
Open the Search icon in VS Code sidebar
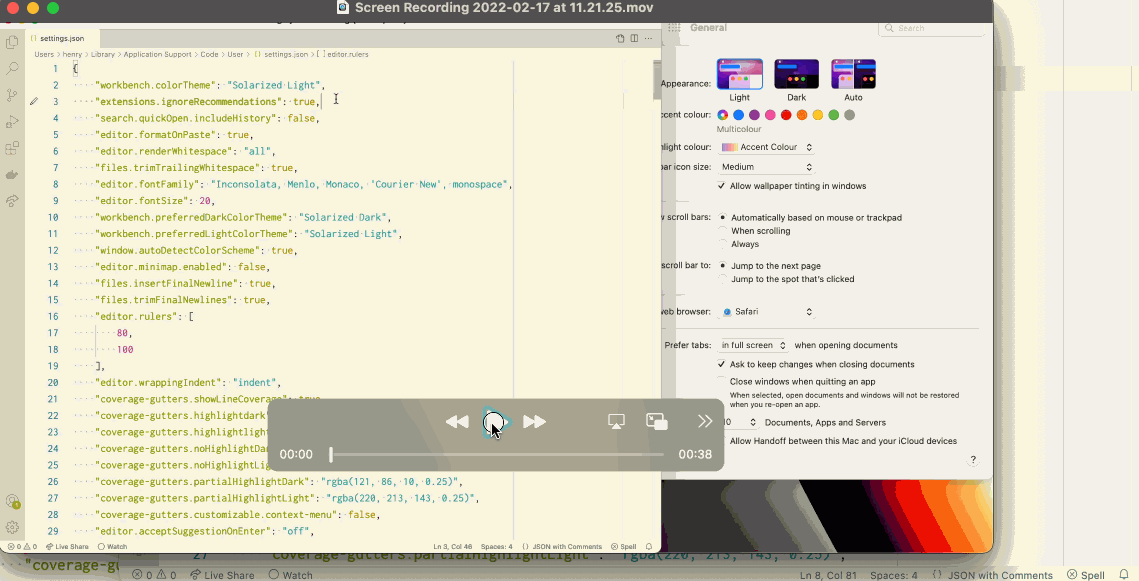click(12, 69)
